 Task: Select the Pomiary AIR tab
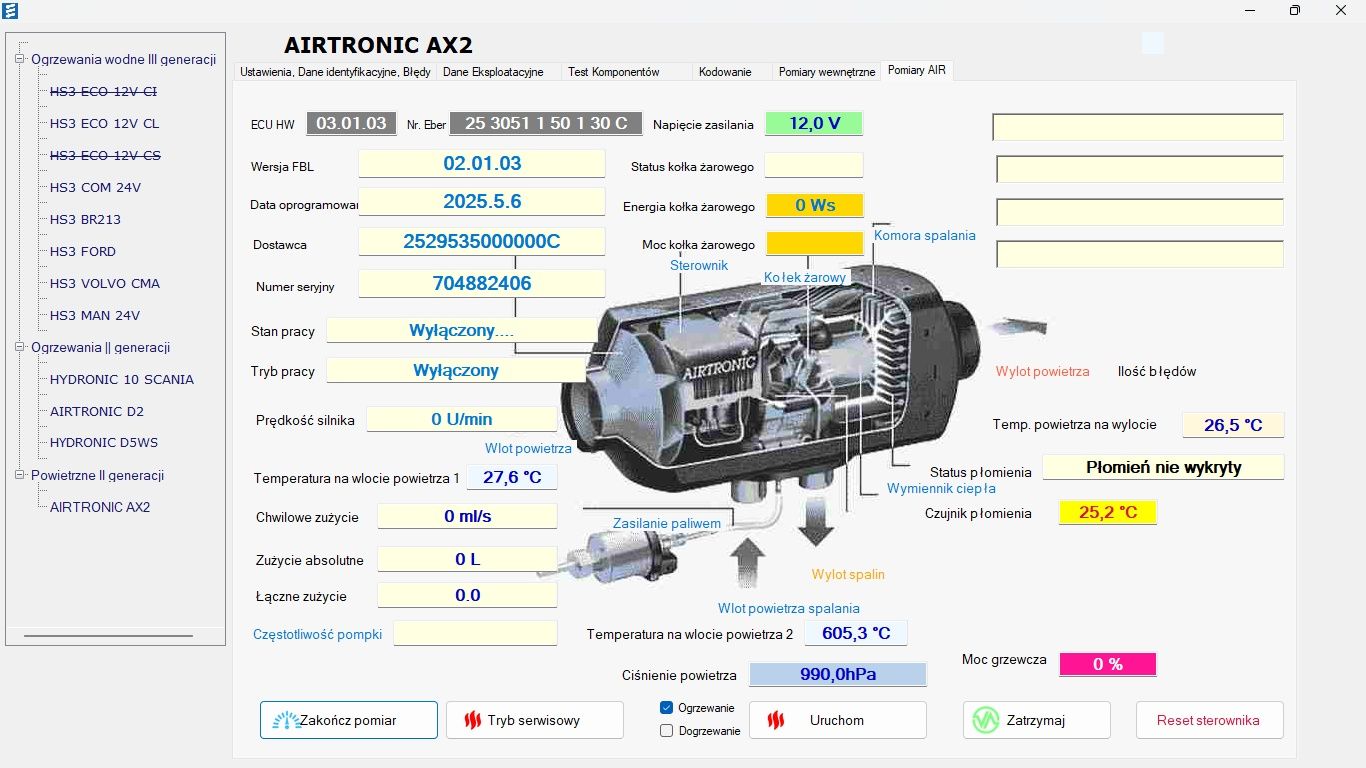pos(917,70)
